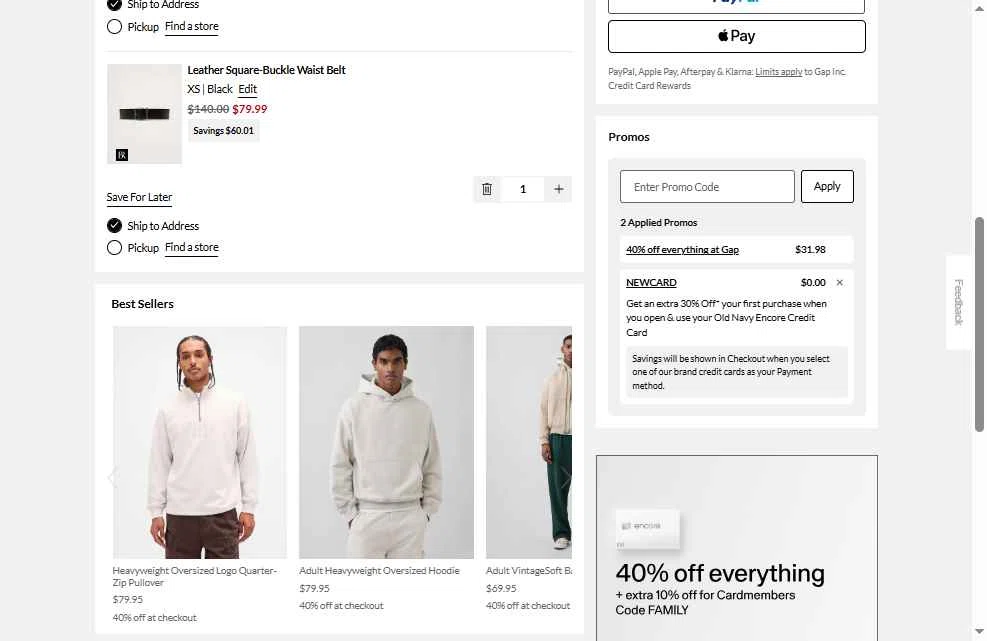Increase belt quantity with plus icon
987x641 pixels.
(559, 189)
